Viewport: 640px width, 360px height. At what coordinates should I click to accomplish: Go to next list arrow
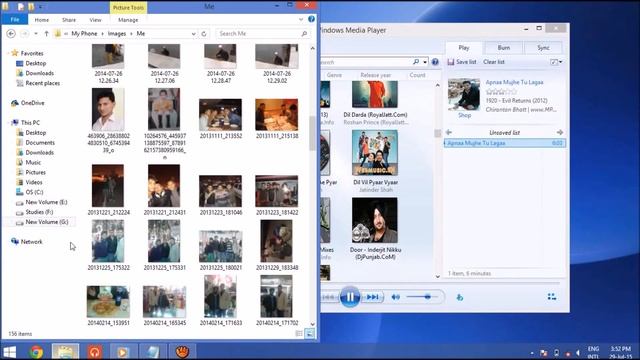coord(560,132)
